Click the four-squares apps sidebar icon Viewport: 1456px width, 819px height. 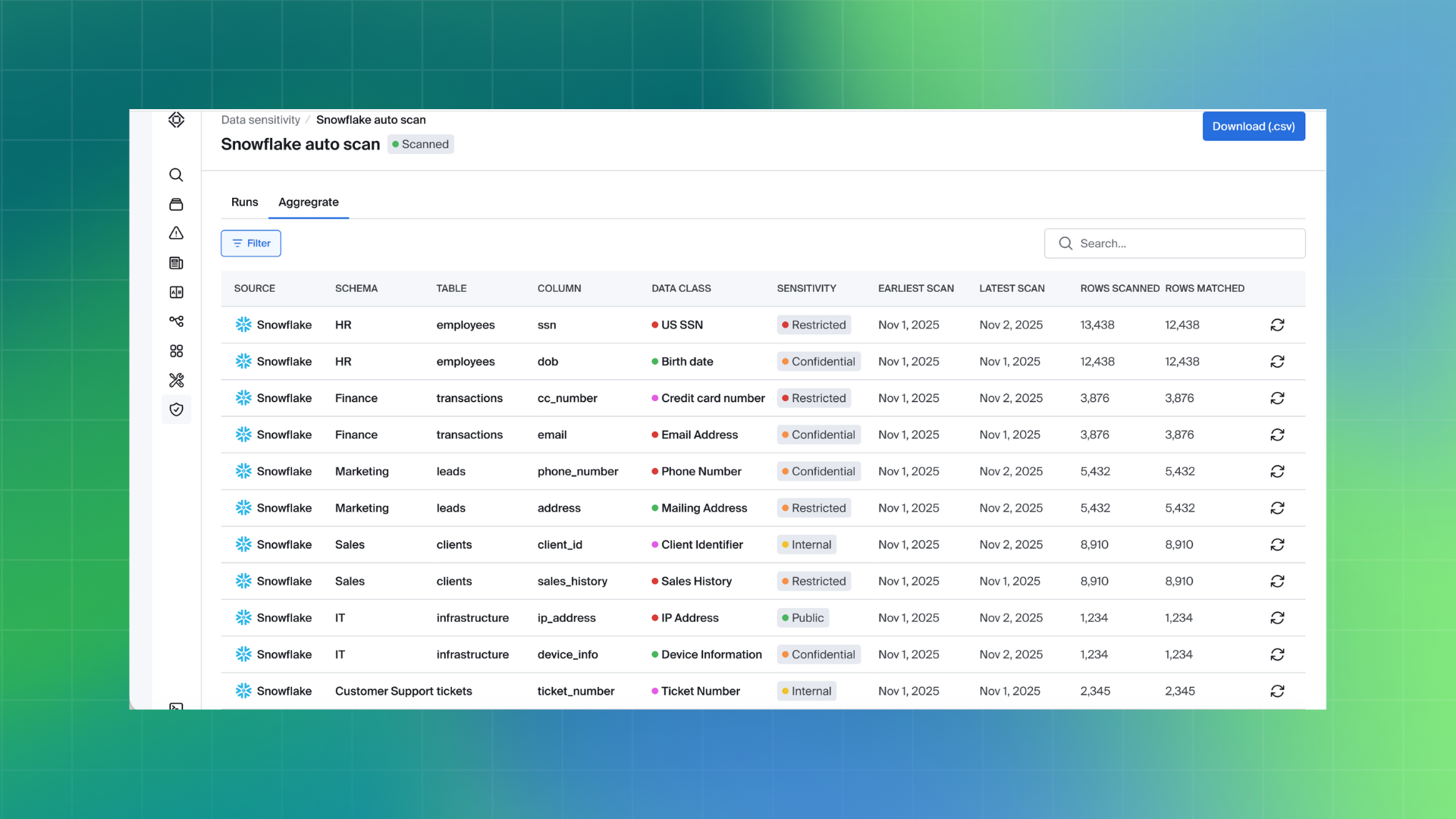[176, 351]
